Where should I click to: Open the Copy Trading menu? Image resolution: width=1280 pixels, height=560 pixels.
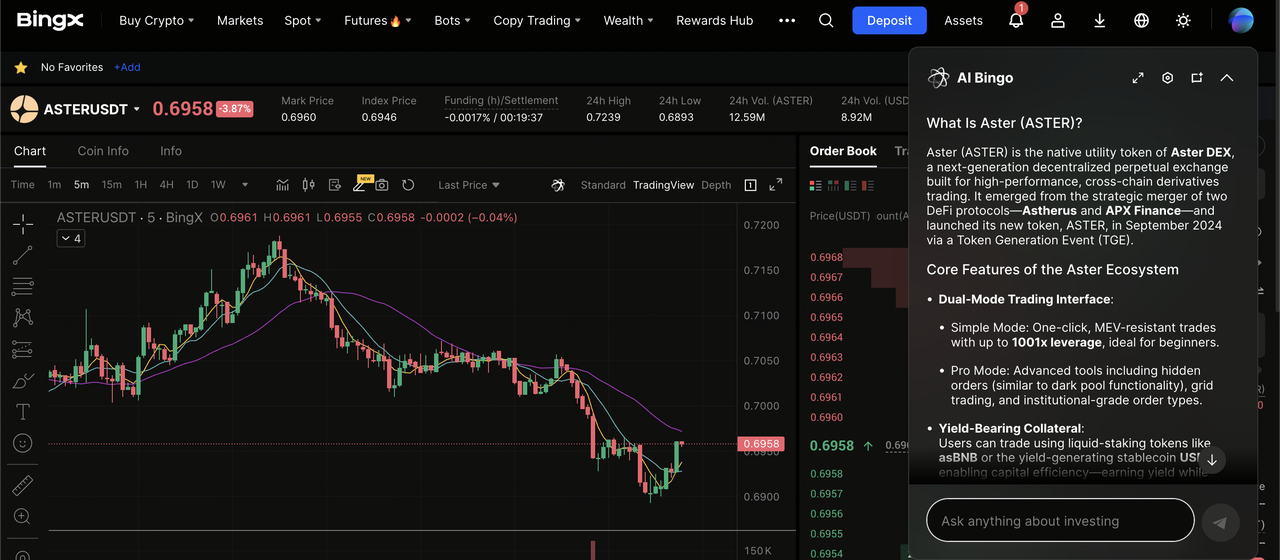(537, 21)
